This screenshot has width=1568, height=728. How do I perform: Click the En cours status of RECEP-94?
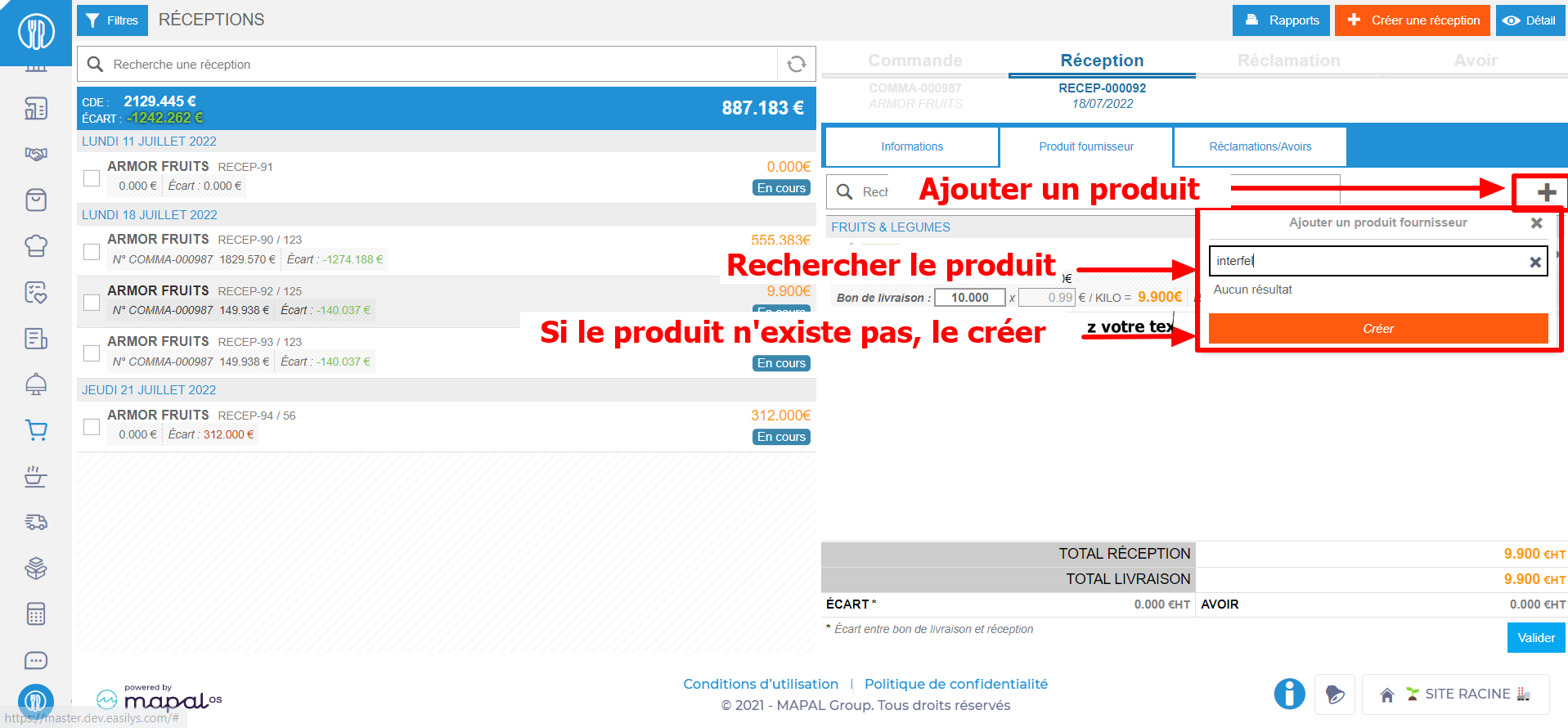pyautogui.click(x=781, y=437)
